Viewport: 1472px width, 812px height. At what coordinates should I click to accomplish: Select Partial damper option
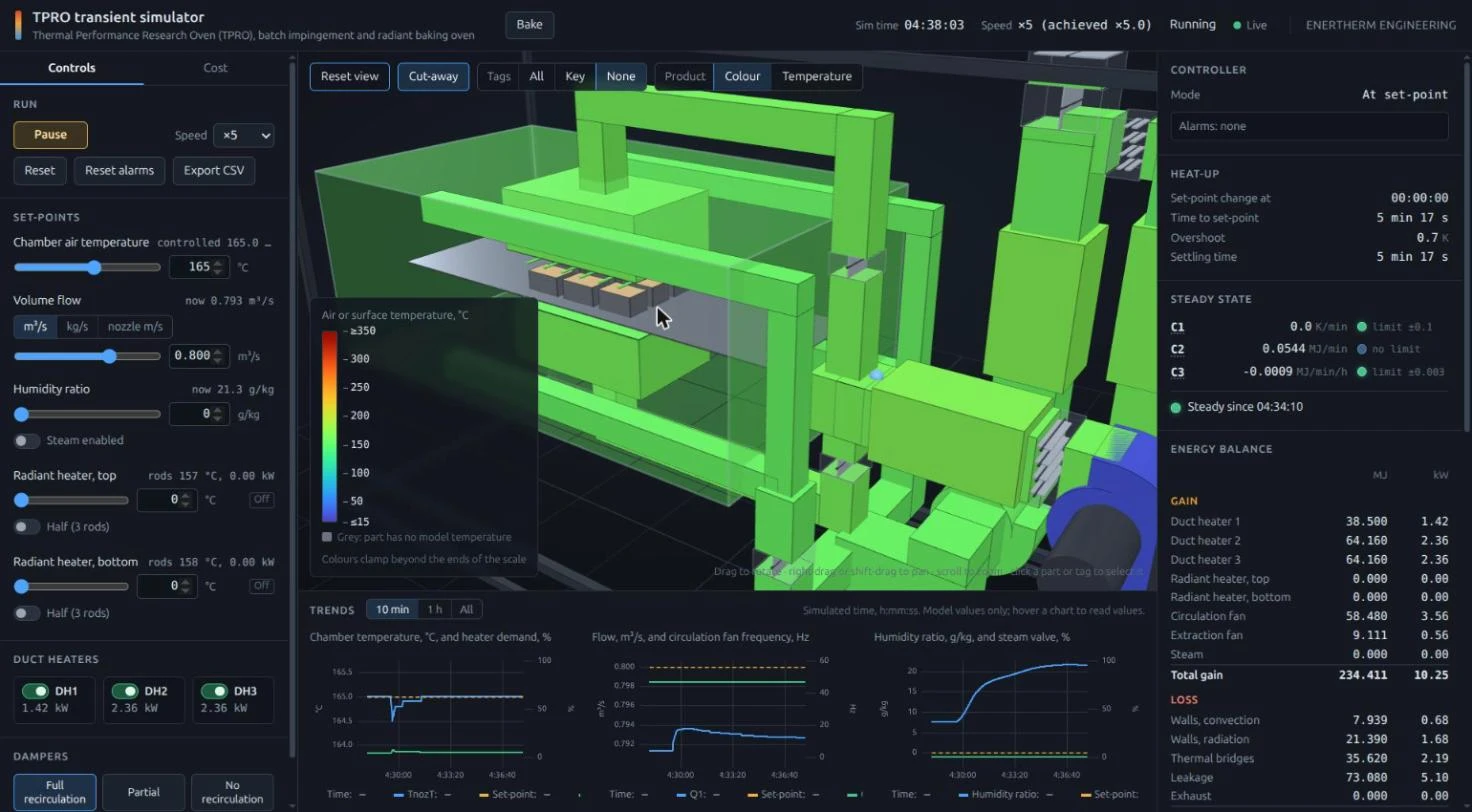[144, 792]
